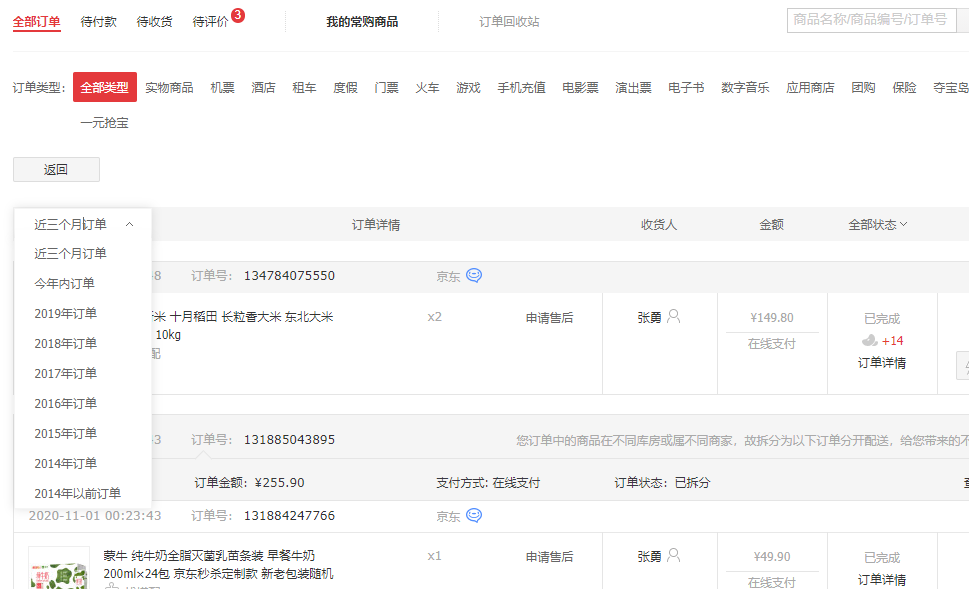Image resolution: width=969 pixels, height=589 pixels.
Task: Switch to 待付款 tab
Action: point(98,22)
